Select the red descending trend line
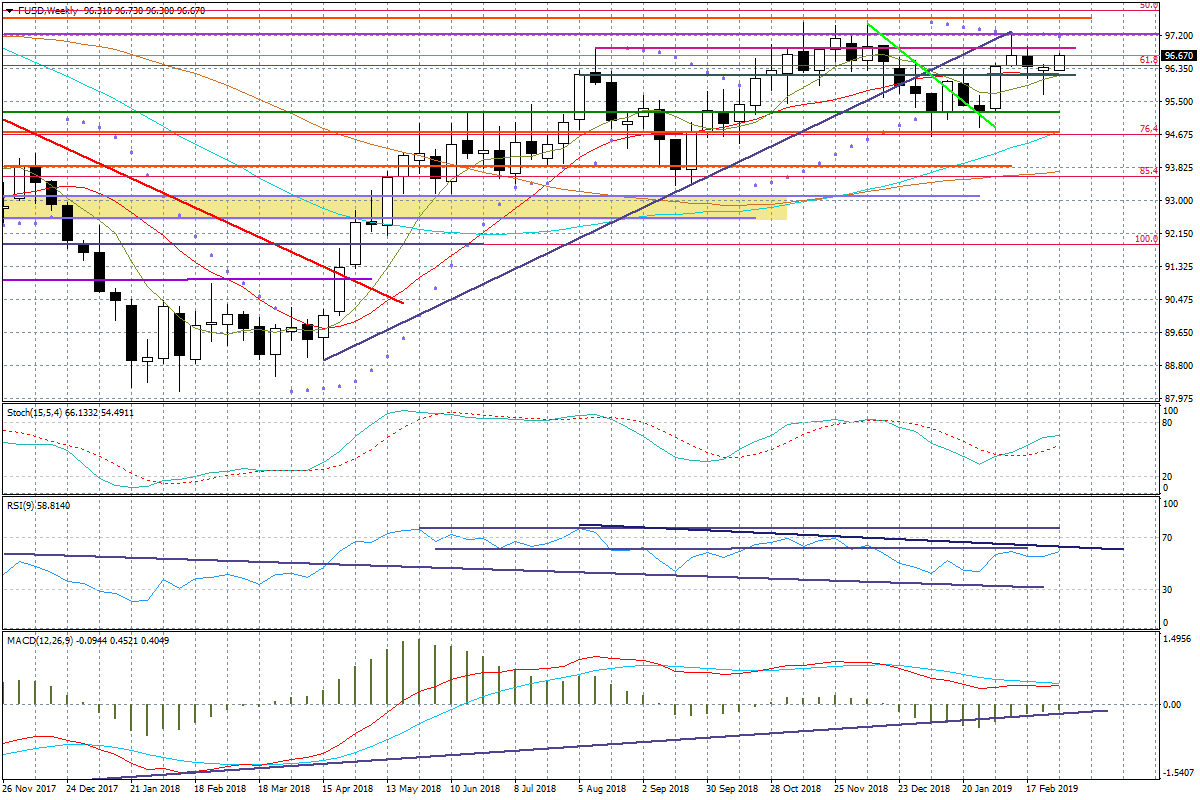 tap(200, 210)
